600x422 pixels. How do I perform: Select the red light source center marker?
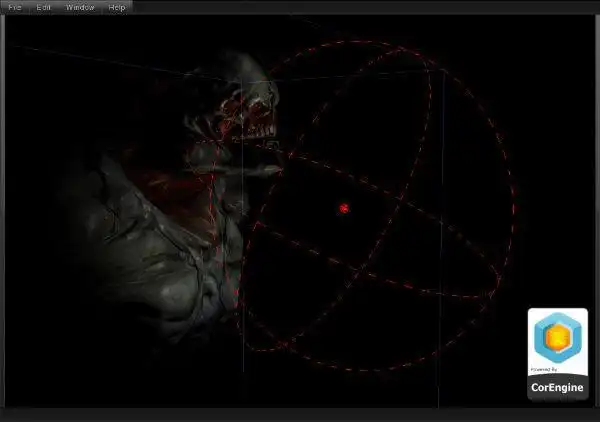pos(344,208)
